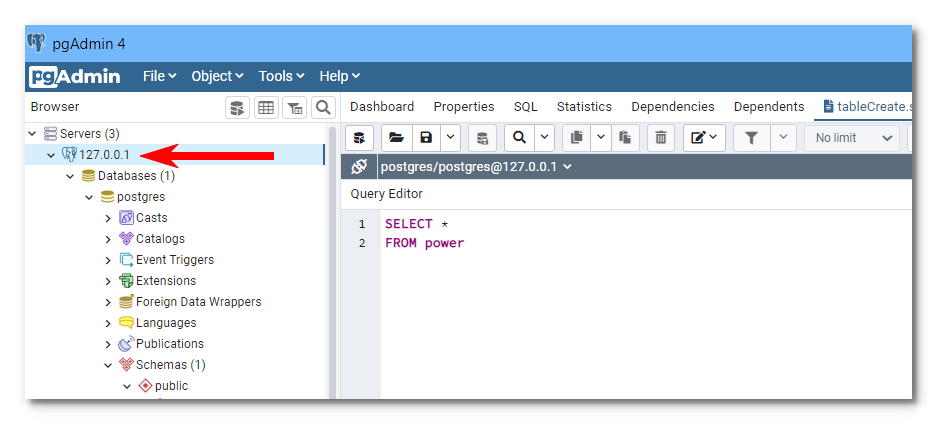
Task: Open the Edit pencil dropdown button
Action: click(704, 138)
